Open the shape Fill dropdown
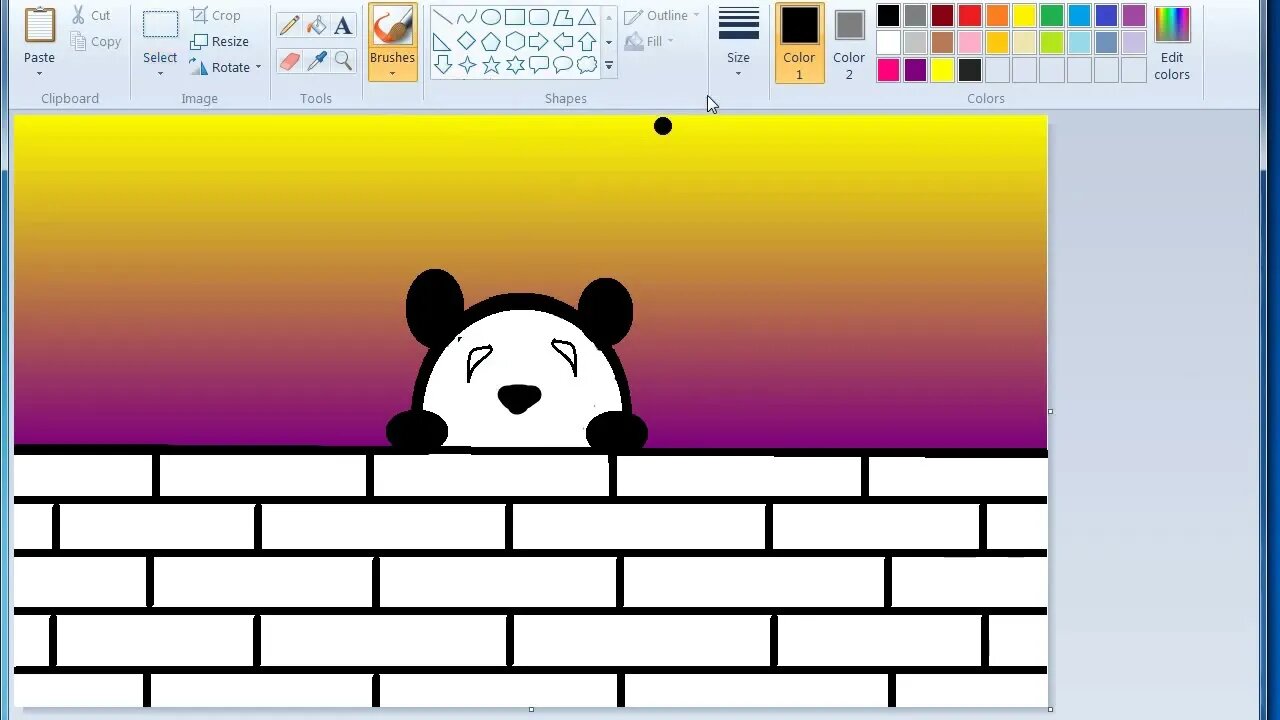1280x720 pixels. [x=650, y=41]
